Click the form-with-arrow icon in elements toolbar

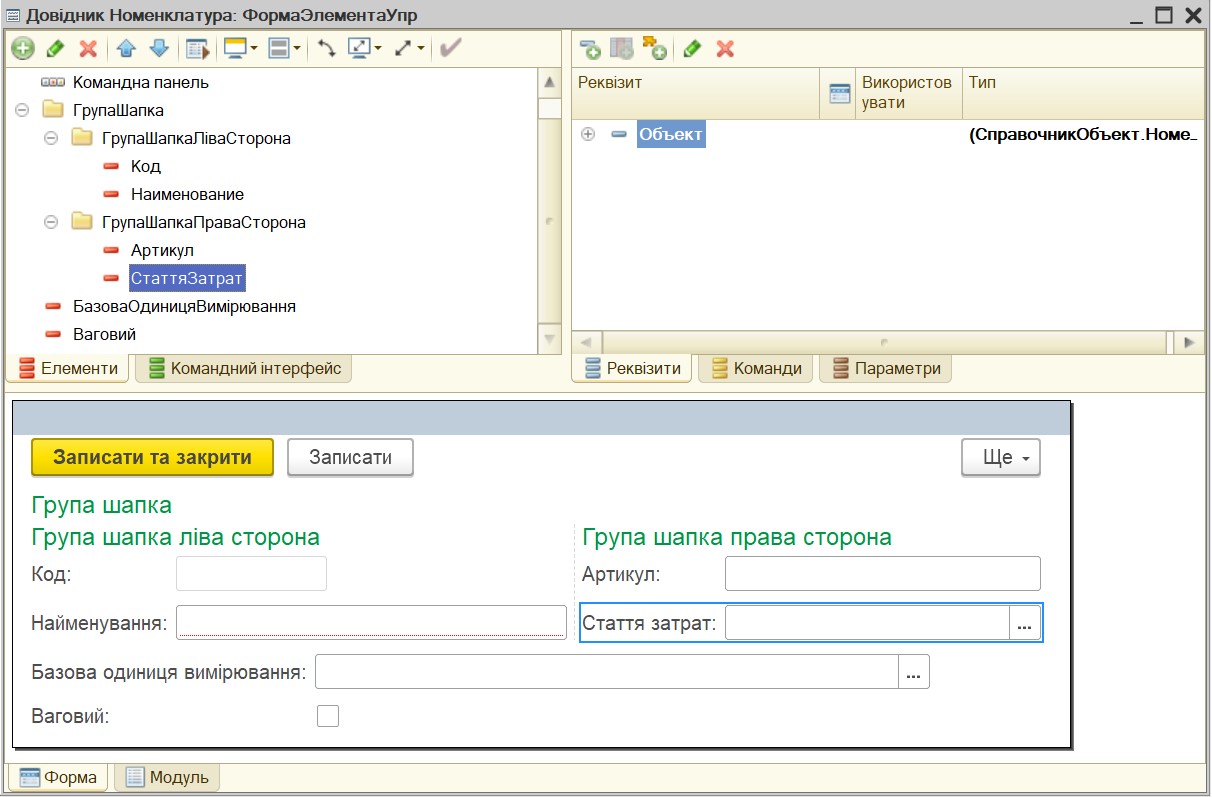(198, 48)
